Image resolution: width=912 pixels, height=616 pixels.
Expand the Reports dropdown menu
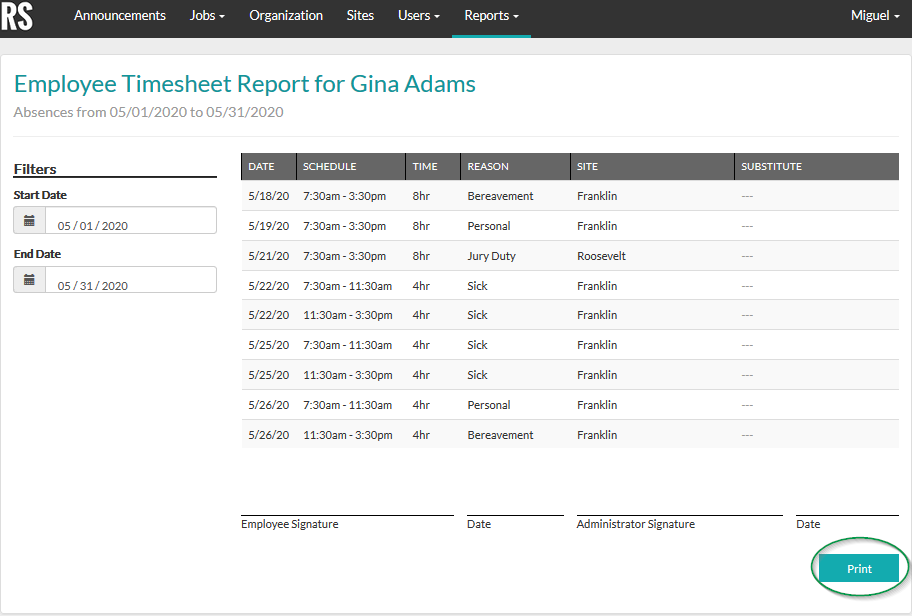tap(490, 16)
